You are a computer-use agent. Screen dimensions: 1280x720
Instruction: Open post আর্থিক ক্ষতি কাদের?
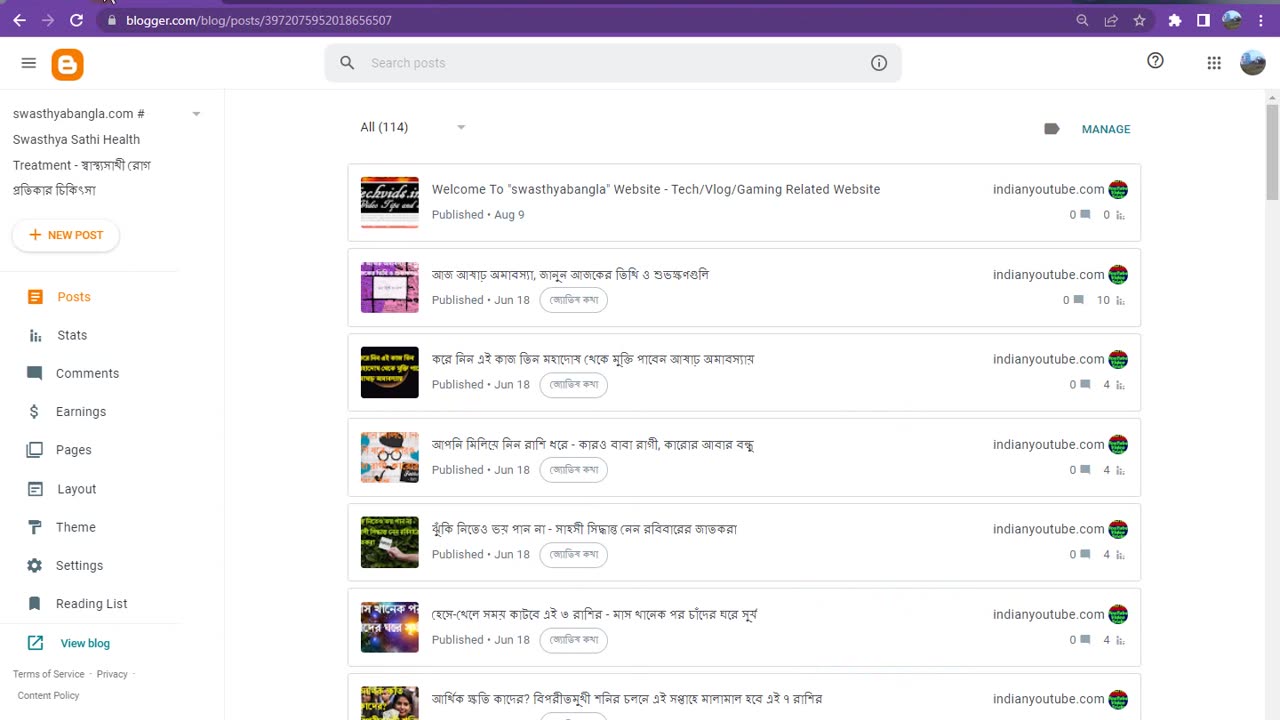pyautogui.click(x=627, y=699)
